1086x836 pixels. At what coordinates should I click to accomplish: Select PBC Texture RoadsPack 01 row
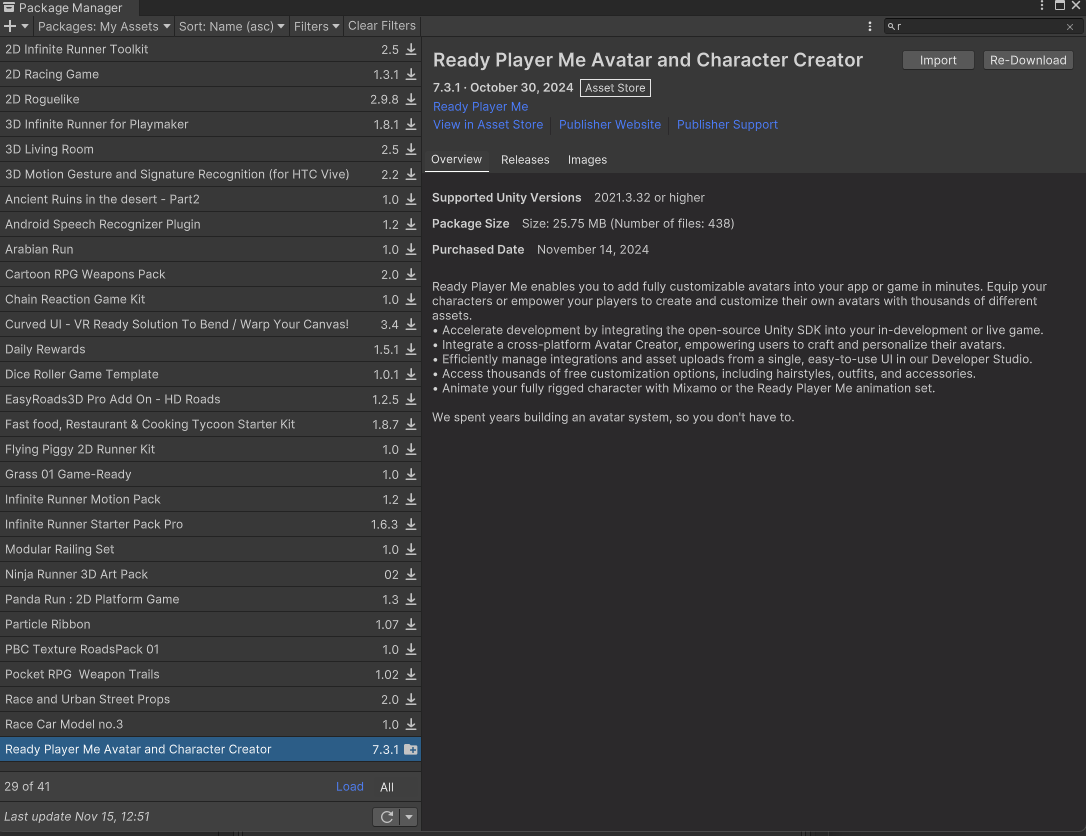(211, 649)
